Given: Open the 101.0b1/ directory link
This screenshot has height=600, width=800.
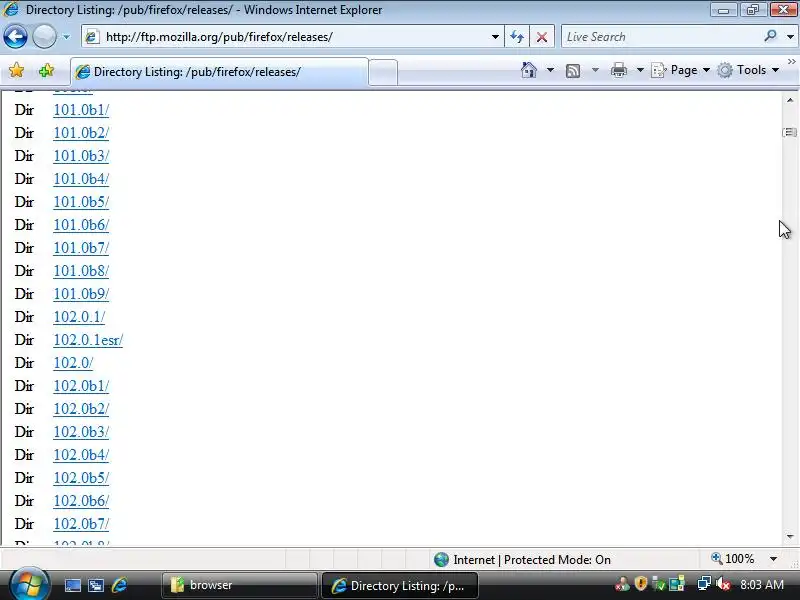Looking at the screenshot, I should click(x=81, y=110).
